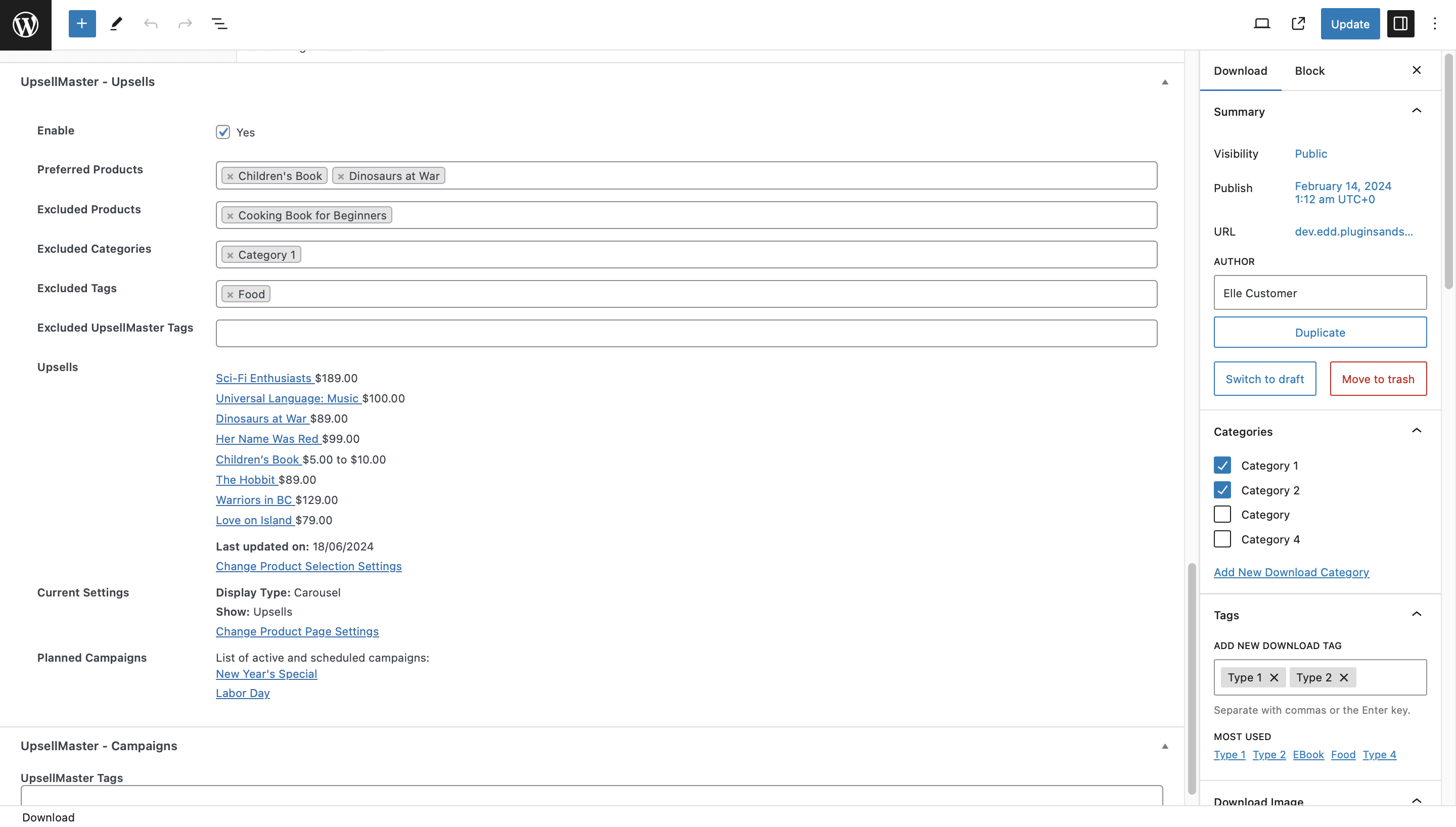Remove the Type 2 tag
Screen dimensions: 1456x827
point(1344,677)
